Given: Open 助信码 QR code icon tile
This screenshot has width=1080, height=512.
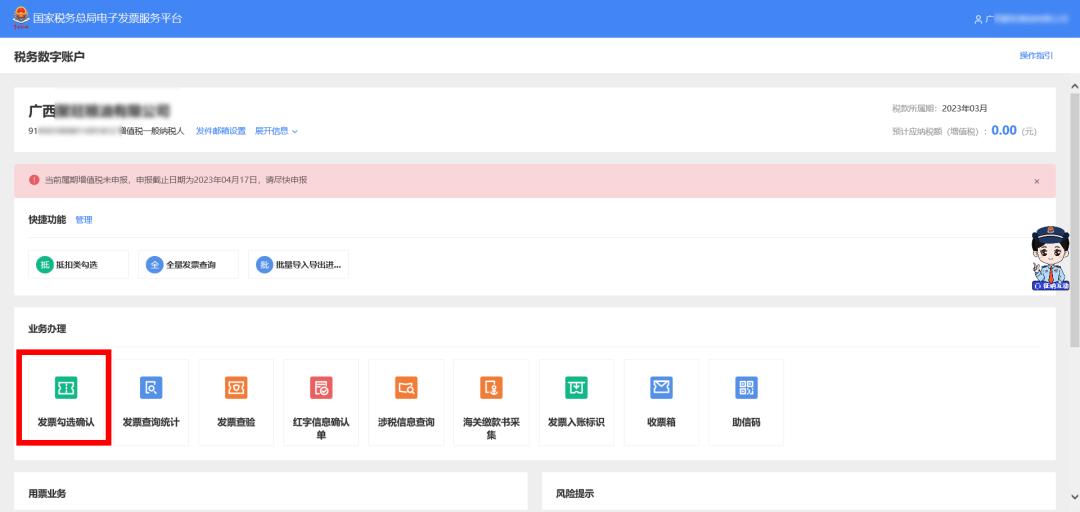Looking at the screenshot, I should point(746,402).
